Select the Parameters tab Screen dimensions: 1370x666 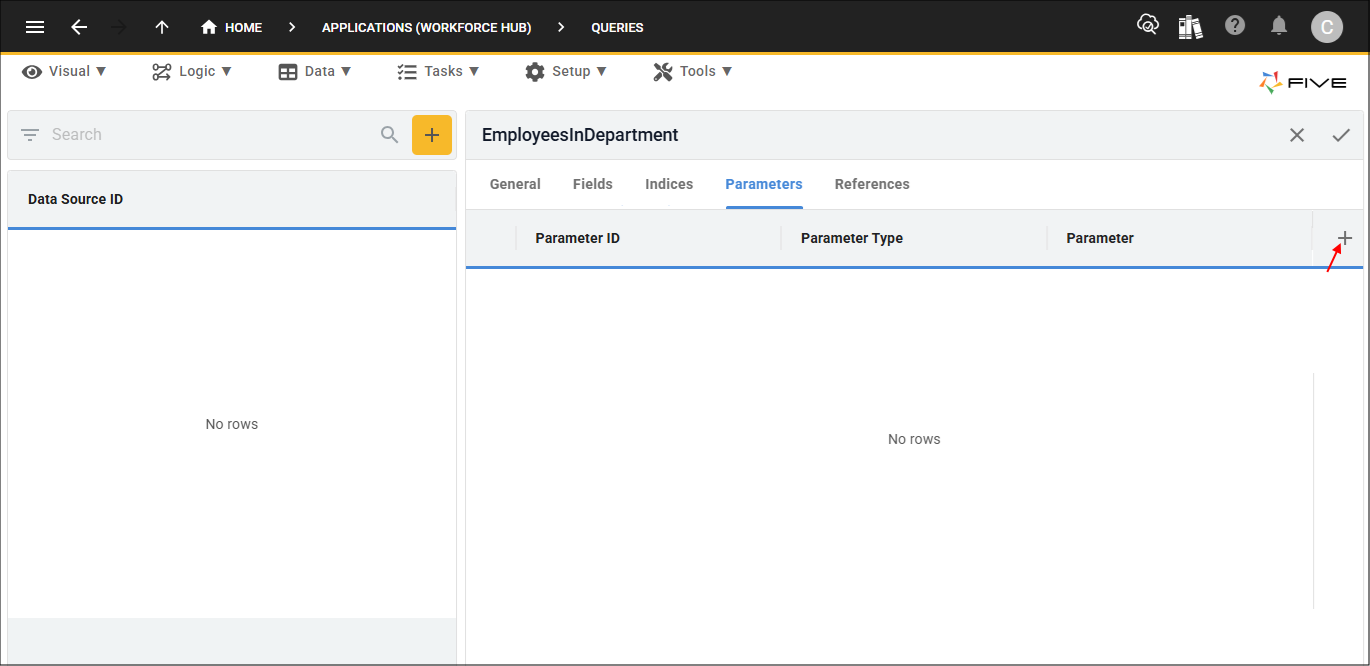coord(764,184)
